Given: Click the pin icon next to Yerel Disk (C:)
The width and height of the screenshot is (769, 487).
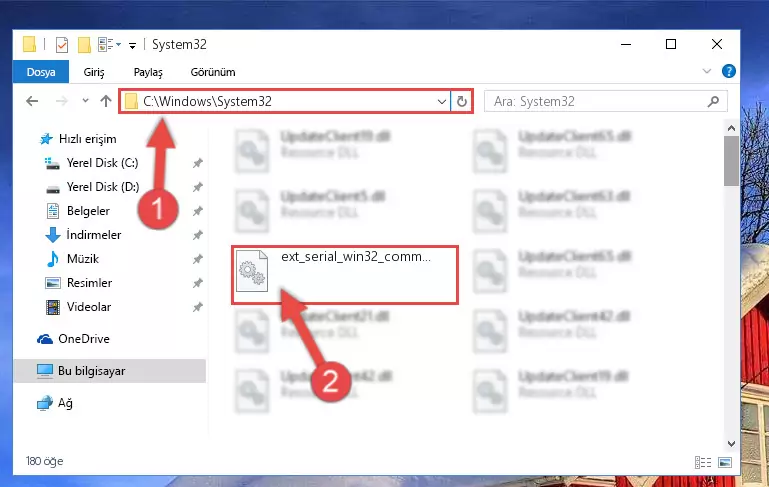Looking at the screenshot, I should pyautogui.click(x=197, y=163).
